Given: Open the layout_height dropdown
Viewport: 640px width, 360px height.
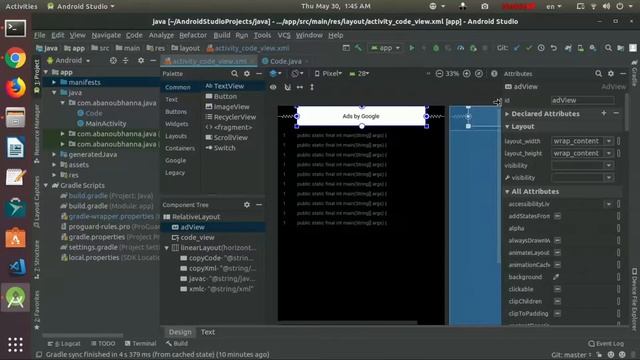Looking at the screenshot, I should 609,153.
